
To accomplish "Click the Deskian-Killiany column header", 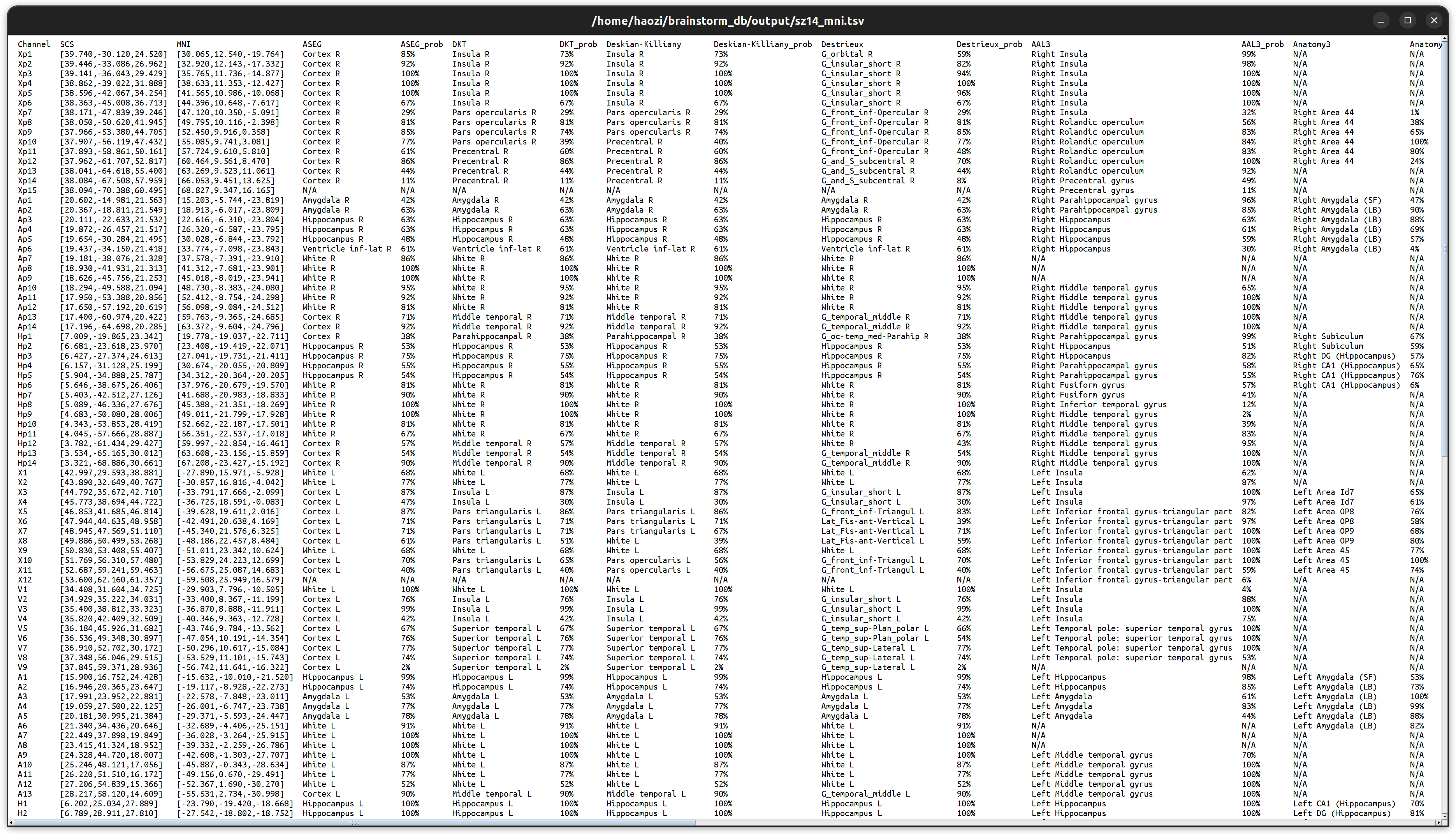I will pos(644,44).
